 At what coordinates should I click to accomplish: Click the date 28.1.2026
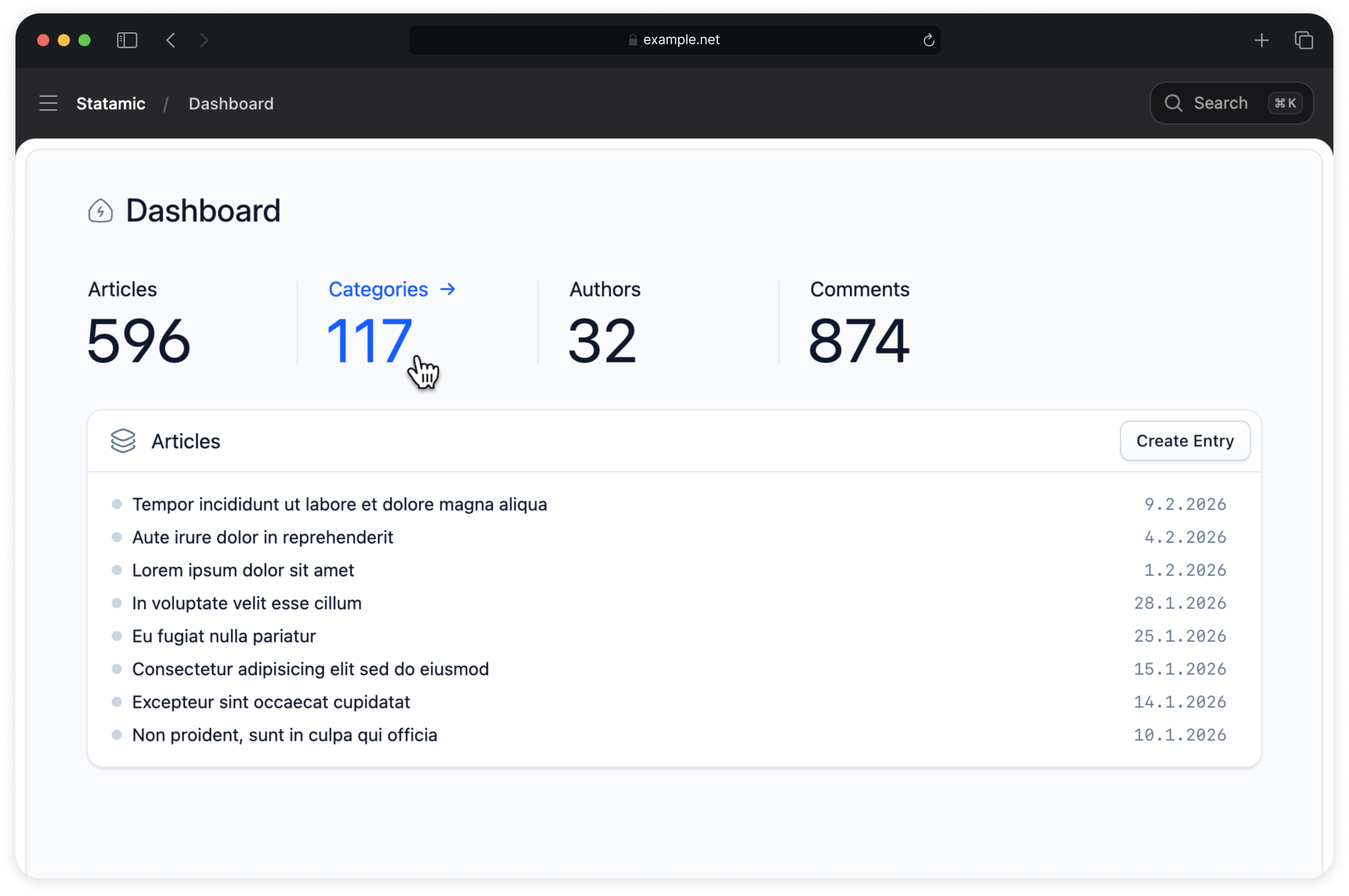click(x=1180, y=603)
